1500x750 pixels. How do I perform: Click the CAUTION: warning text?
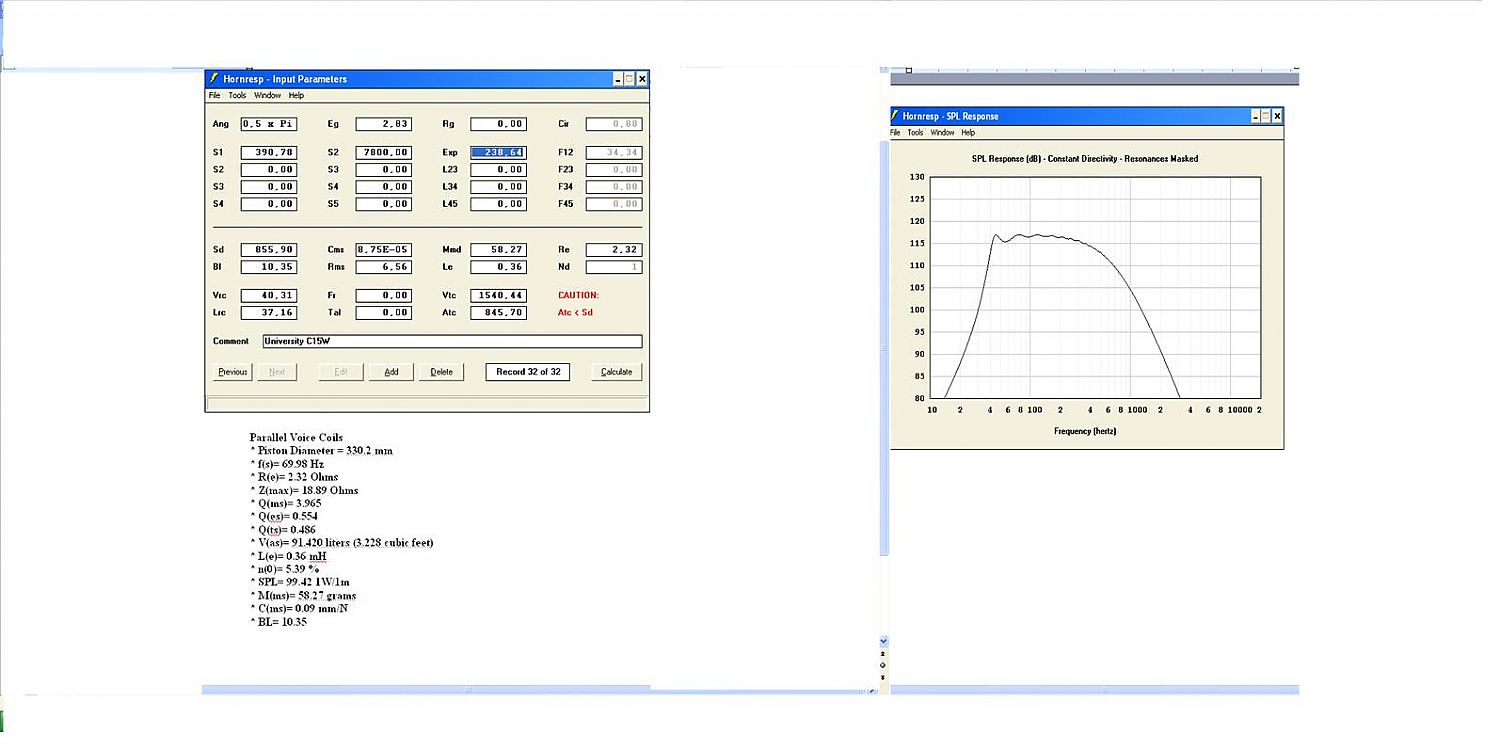pyautogui.click(x=578, y=296)
